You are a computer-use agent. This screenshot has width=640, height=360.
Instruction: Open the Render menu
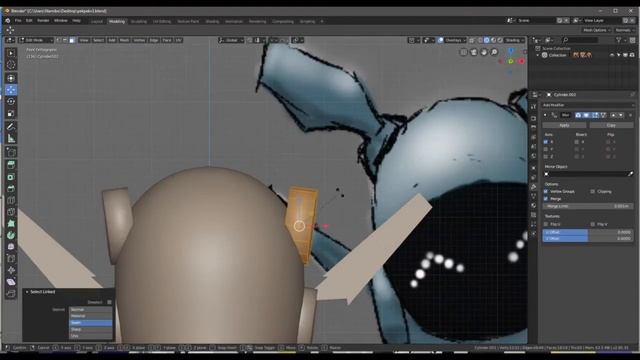tap(43, 20)
